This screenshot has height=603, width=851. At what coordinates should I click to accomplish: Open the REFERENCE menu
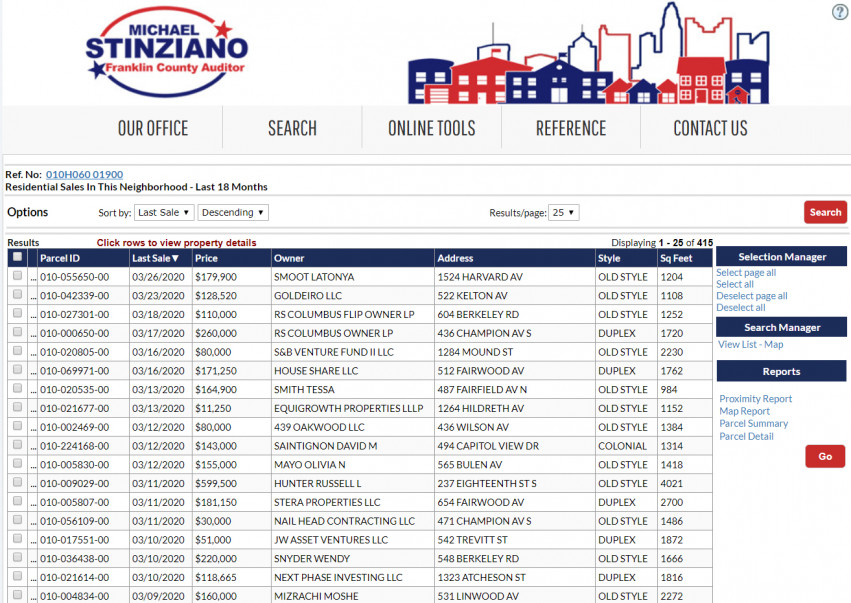(571, 128)
